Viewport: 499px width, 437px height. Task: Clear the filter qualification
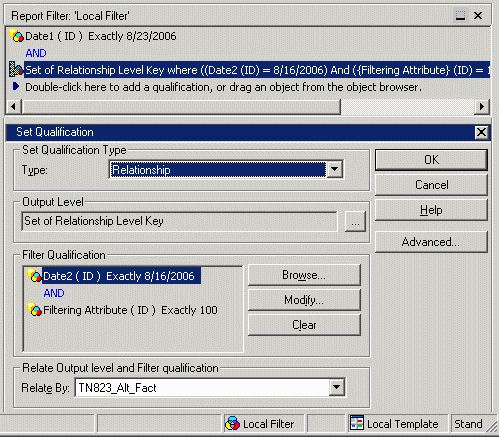pos(304,325)
